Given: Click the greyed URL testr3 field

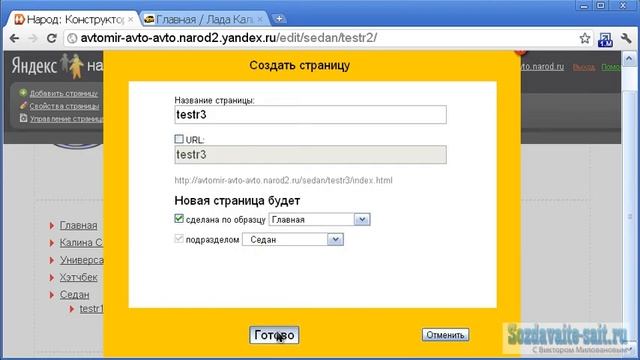Looking at the screenshot, I should coord(311,155).
